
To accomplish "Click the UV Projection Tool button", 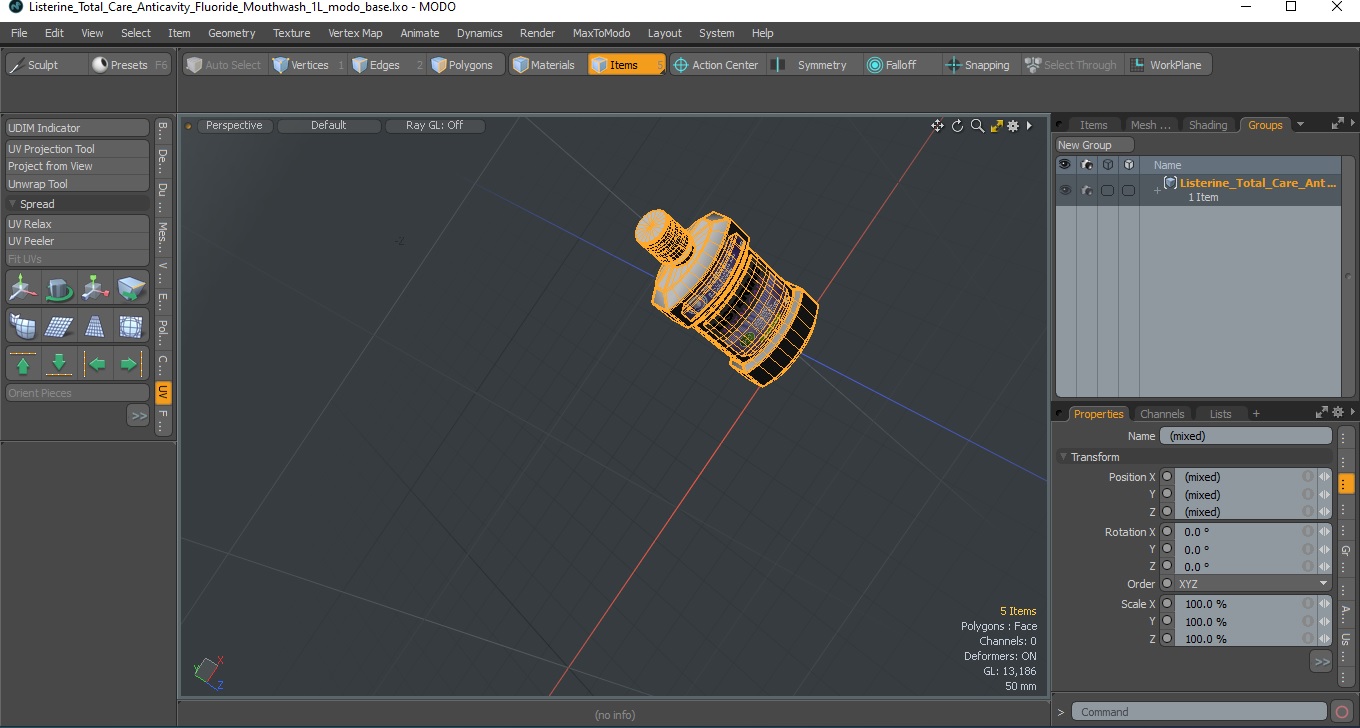I will coord(78,149).
